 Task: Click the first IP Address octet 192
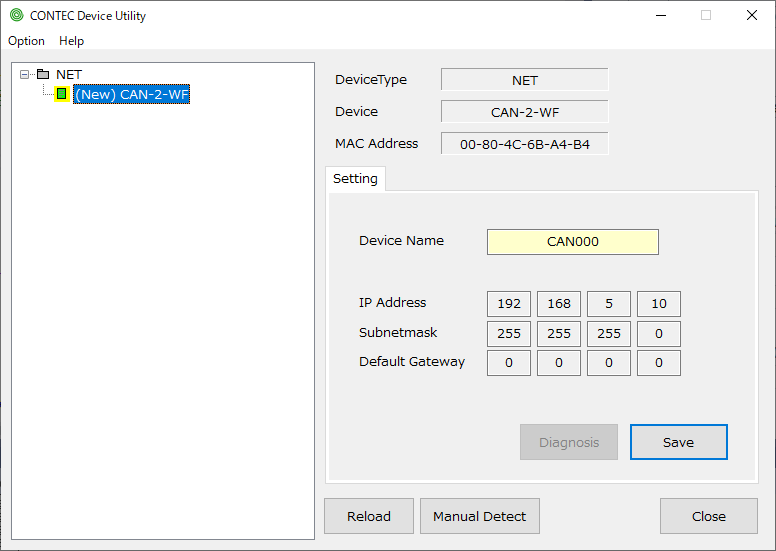[x=509, y=304]
